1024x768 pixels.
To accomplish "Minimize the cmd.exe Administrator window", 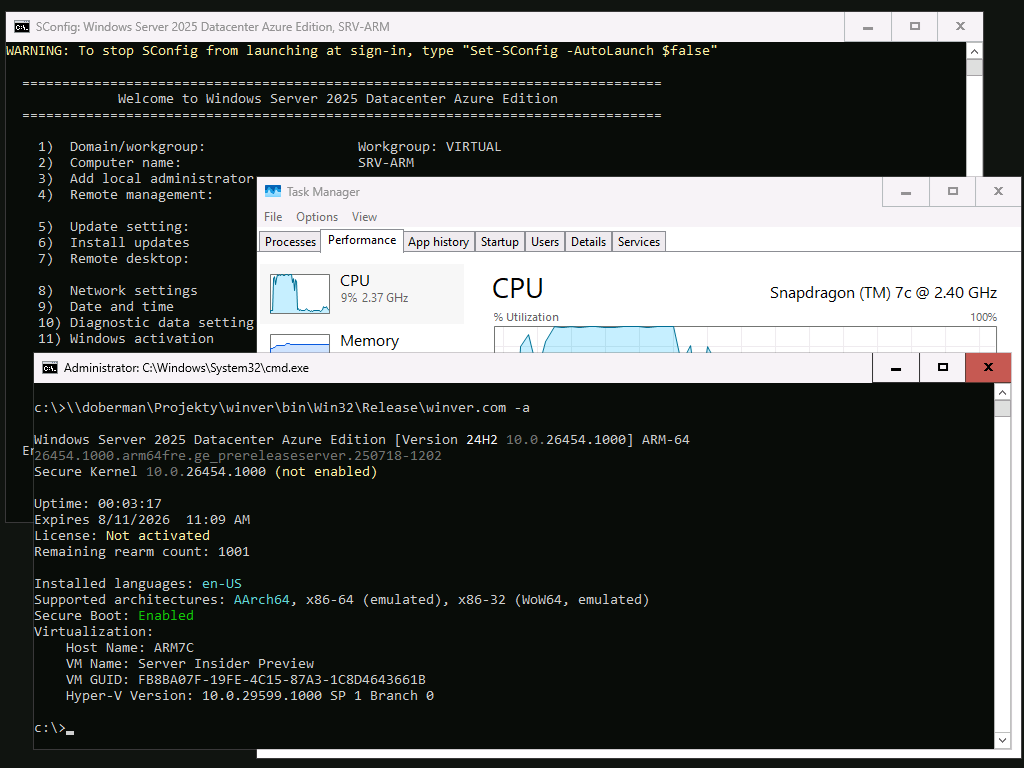I will [896, 368].
